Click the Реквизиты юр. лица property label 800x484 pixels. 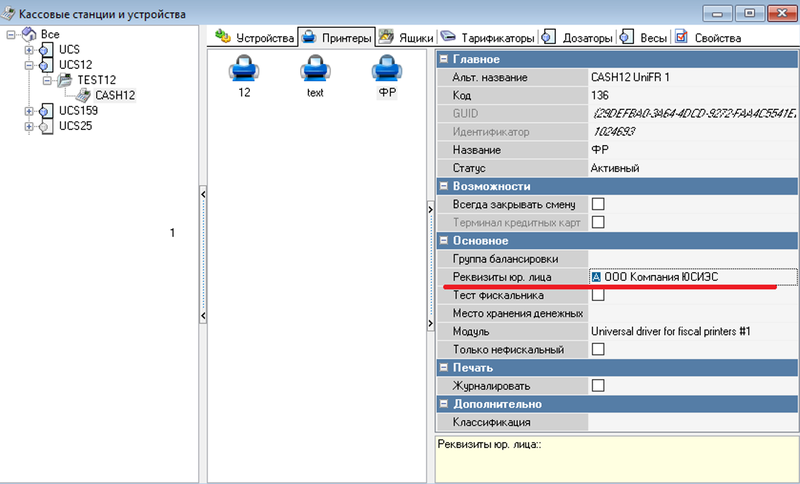pos(502,277)
